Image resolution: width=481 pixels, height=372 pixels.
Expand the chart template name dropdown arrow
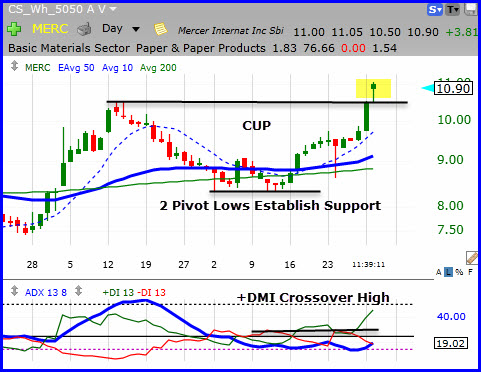click(113, 9)
